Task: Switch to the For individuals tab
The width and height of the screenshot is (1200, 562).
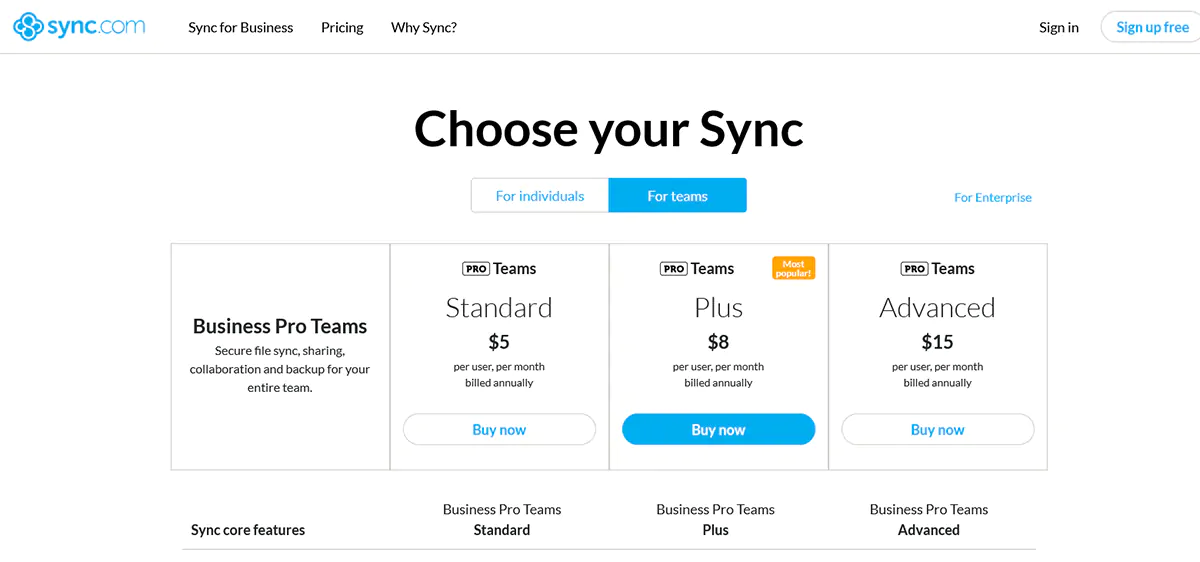Action: (540, 196)
